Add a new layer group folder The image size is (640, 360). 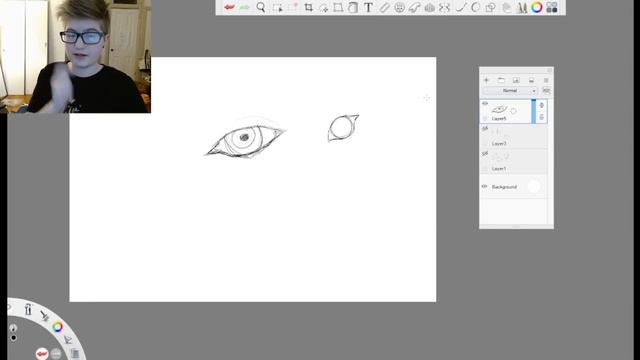tap(501, 80)
